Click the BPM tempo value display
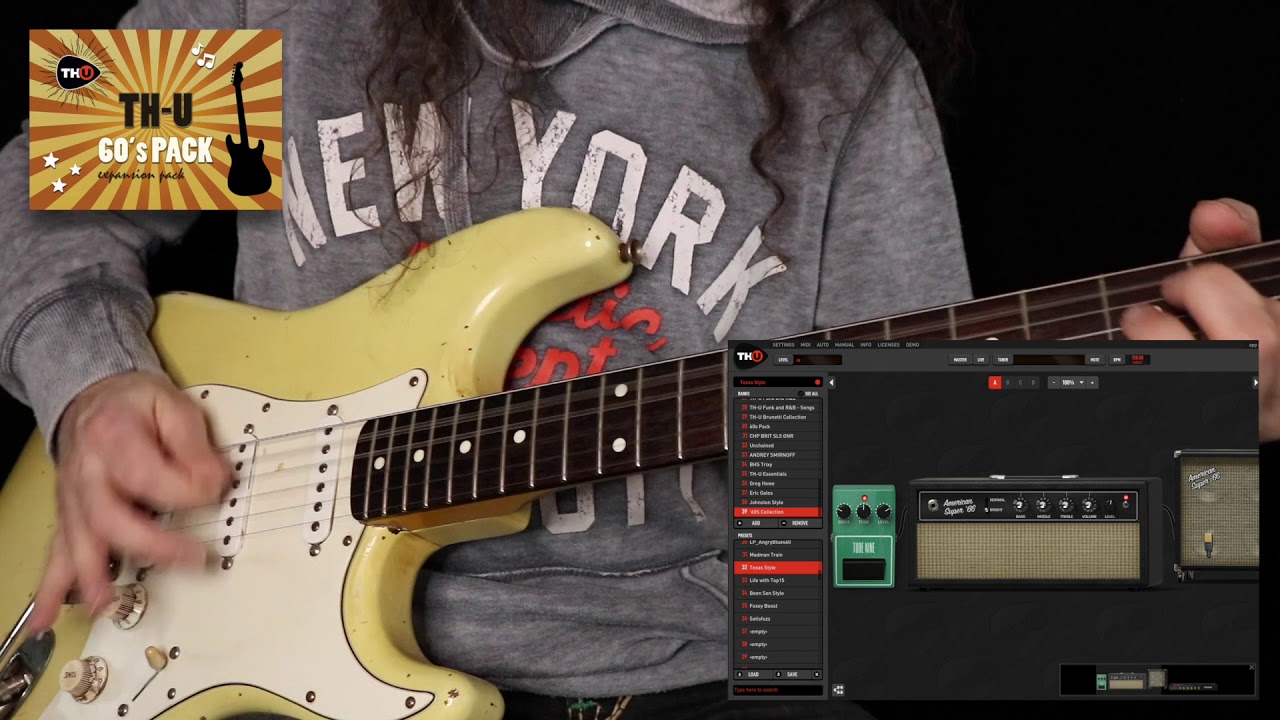 1138,360
